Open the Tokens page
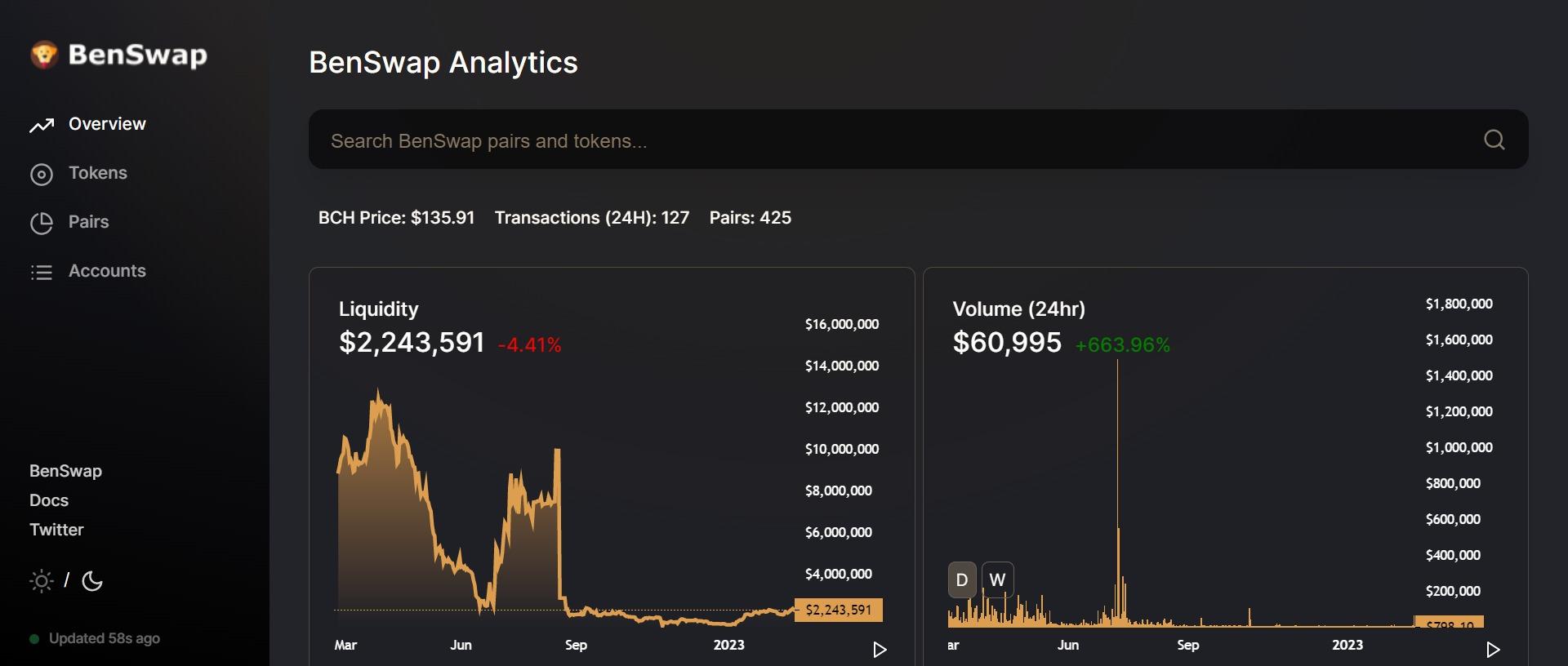Viewport: 1568px width, 666px height. (x=98, y=173)
